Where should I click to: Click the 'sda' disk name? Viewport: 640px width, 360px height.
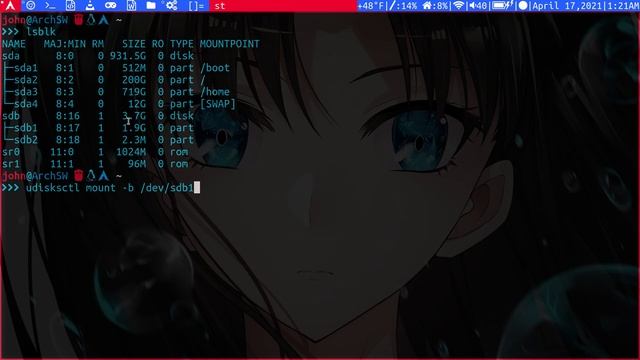click(x=11, y=56)
